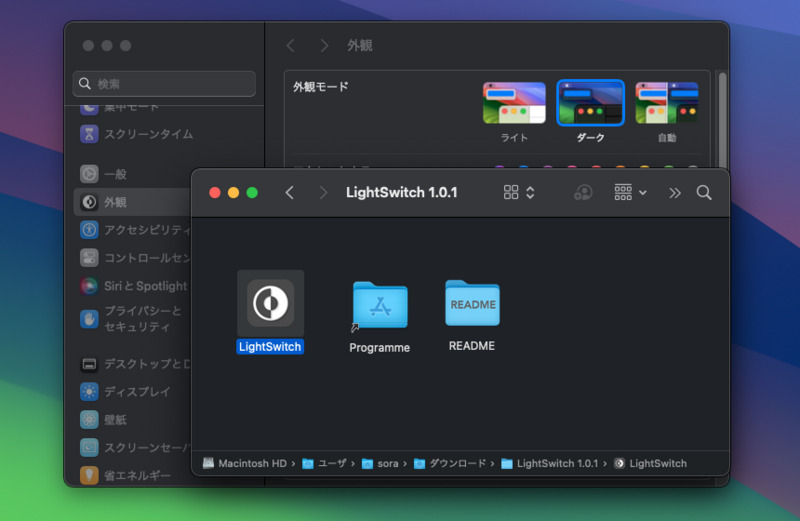This screenshot has height=521, width=800.
Task: Open Finder view mode switcher dropdown
Action: click(x=520, y=193)
